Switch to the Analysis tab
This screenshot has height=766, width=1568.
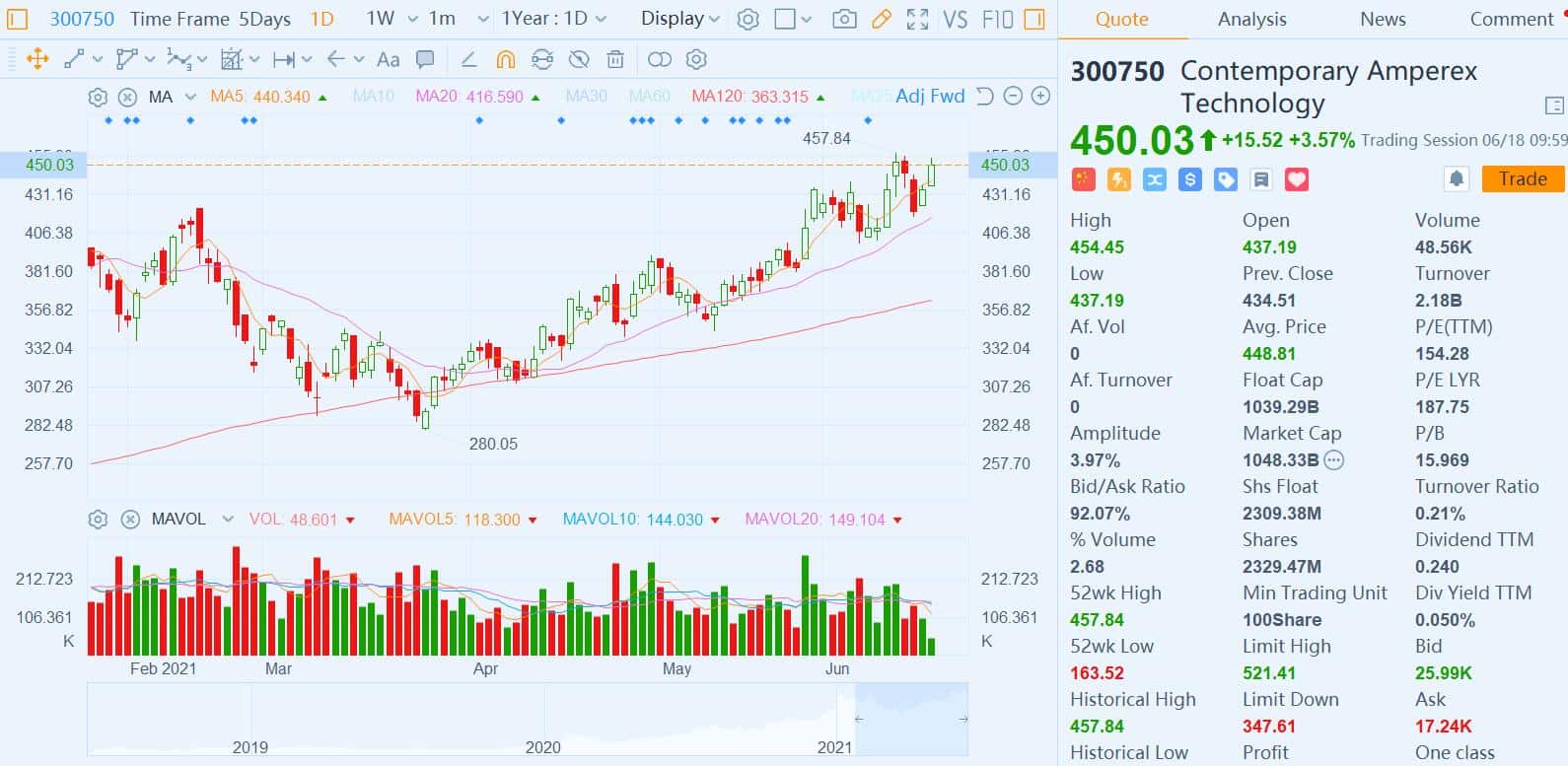click(1251, 19)
